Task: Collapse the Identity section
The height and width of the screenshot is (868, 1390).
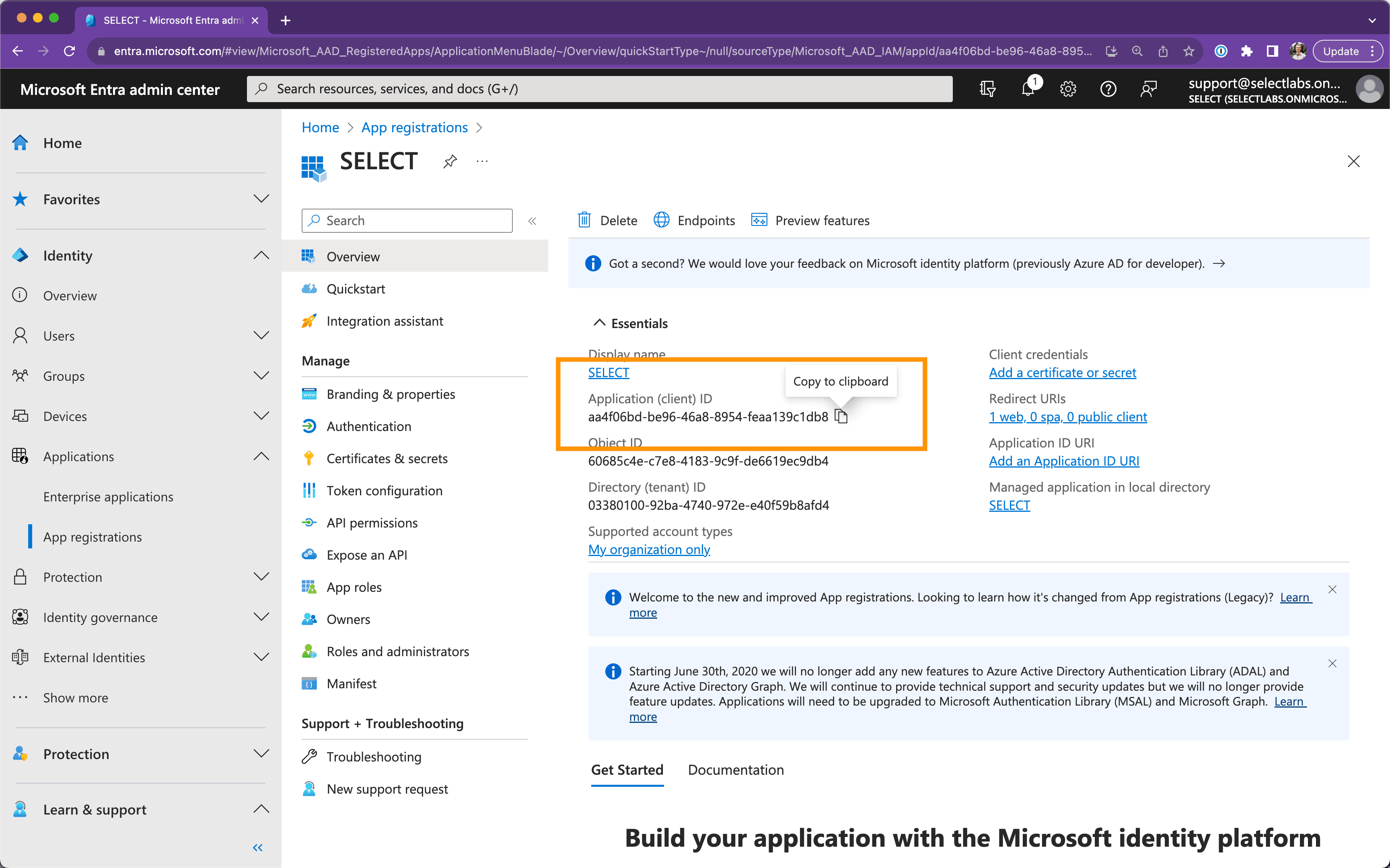Action: (261, 255)
